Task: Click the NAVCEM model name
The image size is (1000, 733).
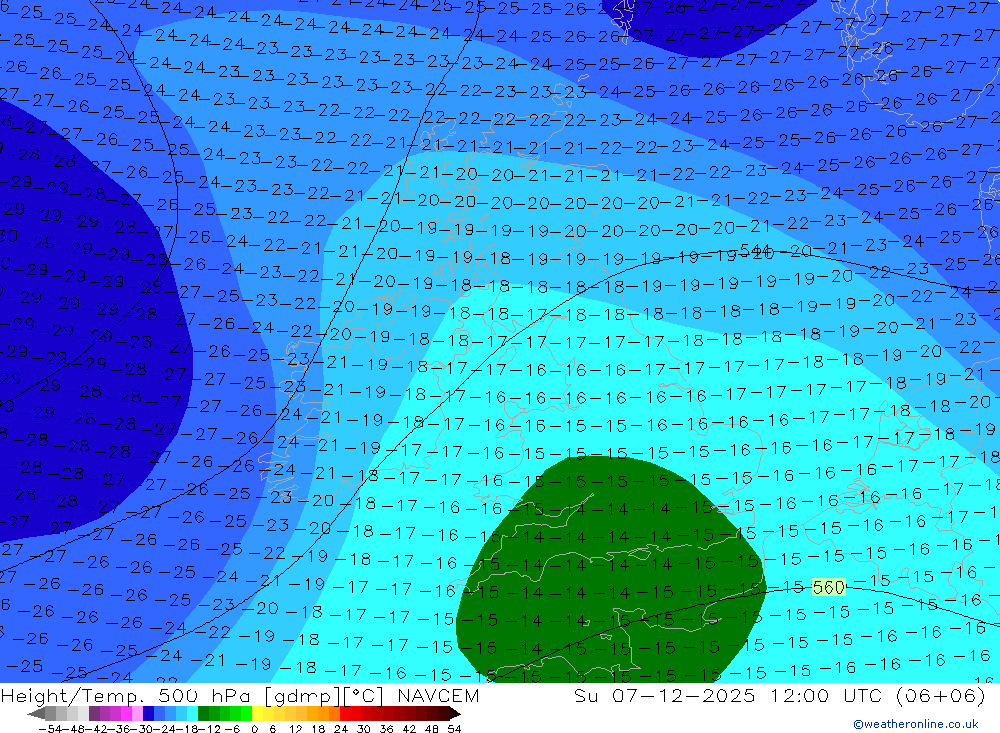Action: [x=438, y=695]
